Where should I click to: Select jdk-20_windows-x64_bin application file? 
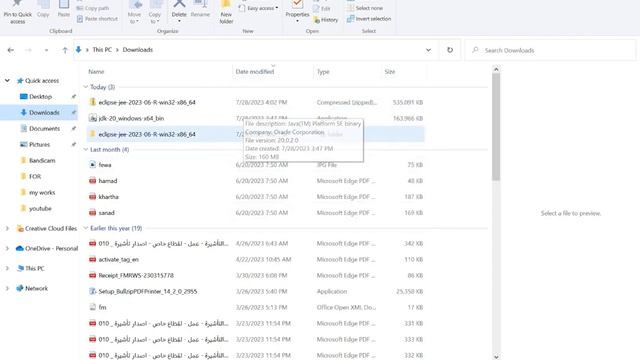pos(256,118)
